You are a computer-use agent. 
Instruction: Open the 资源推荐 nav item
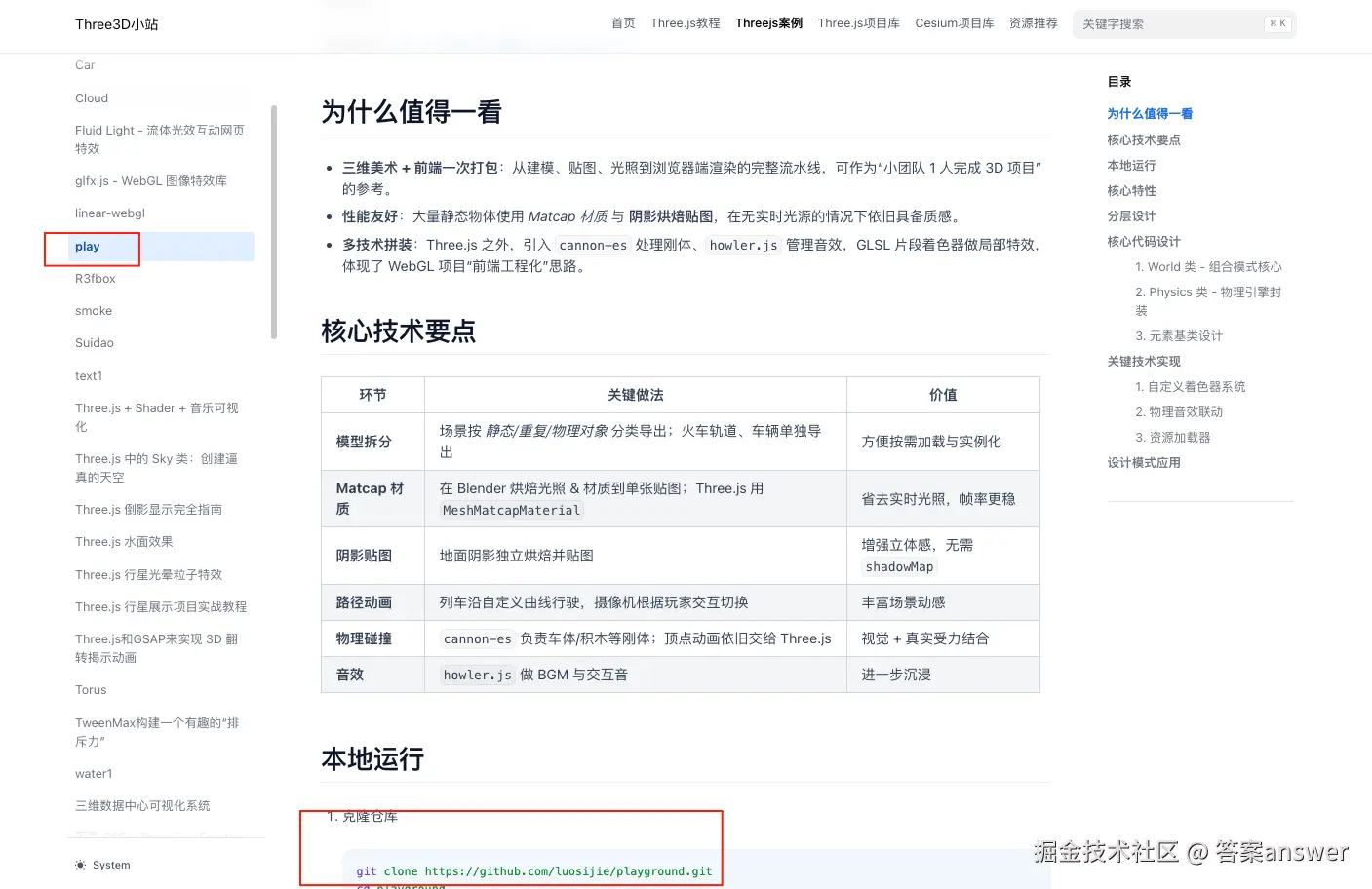tap(1034, 23)
